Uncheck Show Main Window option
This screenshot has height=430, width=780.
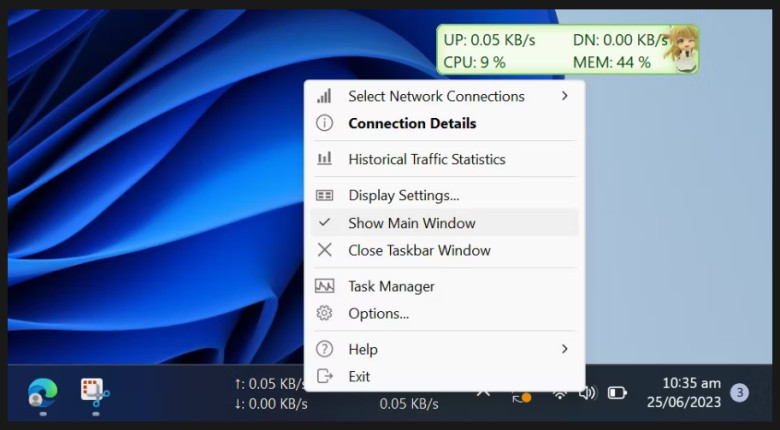click(411, 223)
